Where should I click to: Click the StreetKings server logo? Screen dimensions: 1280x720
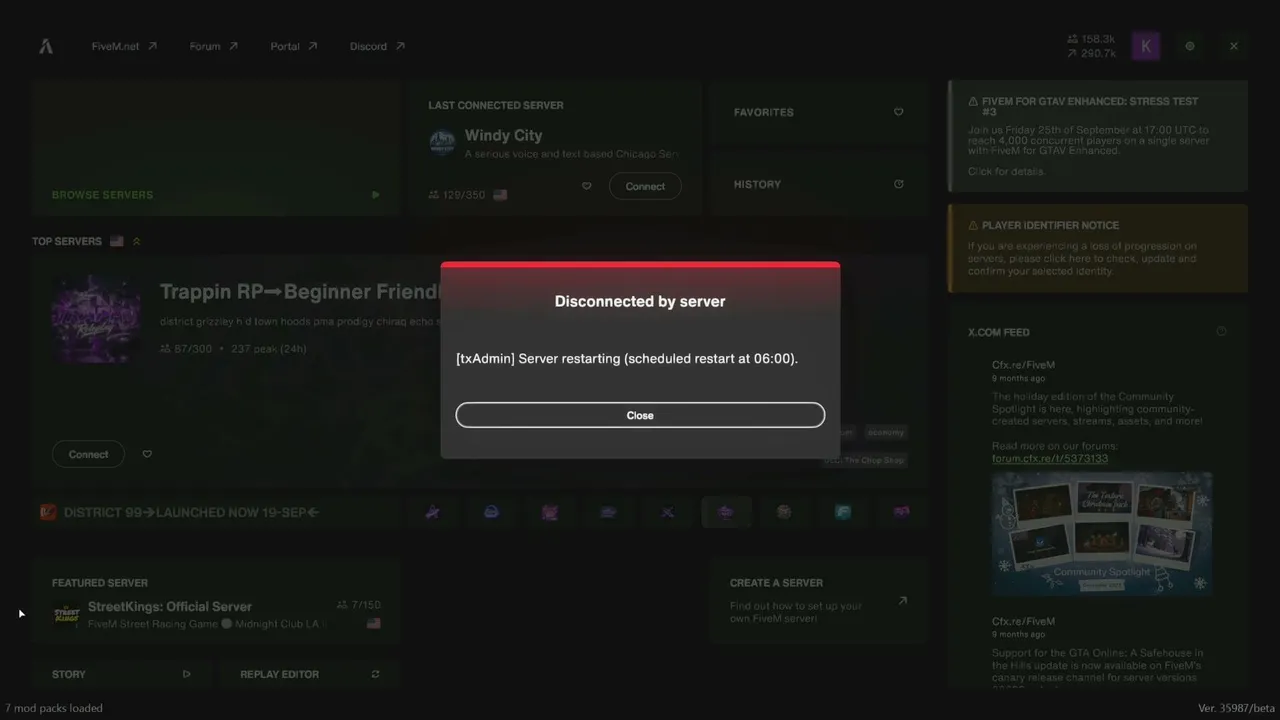point(67,614)
